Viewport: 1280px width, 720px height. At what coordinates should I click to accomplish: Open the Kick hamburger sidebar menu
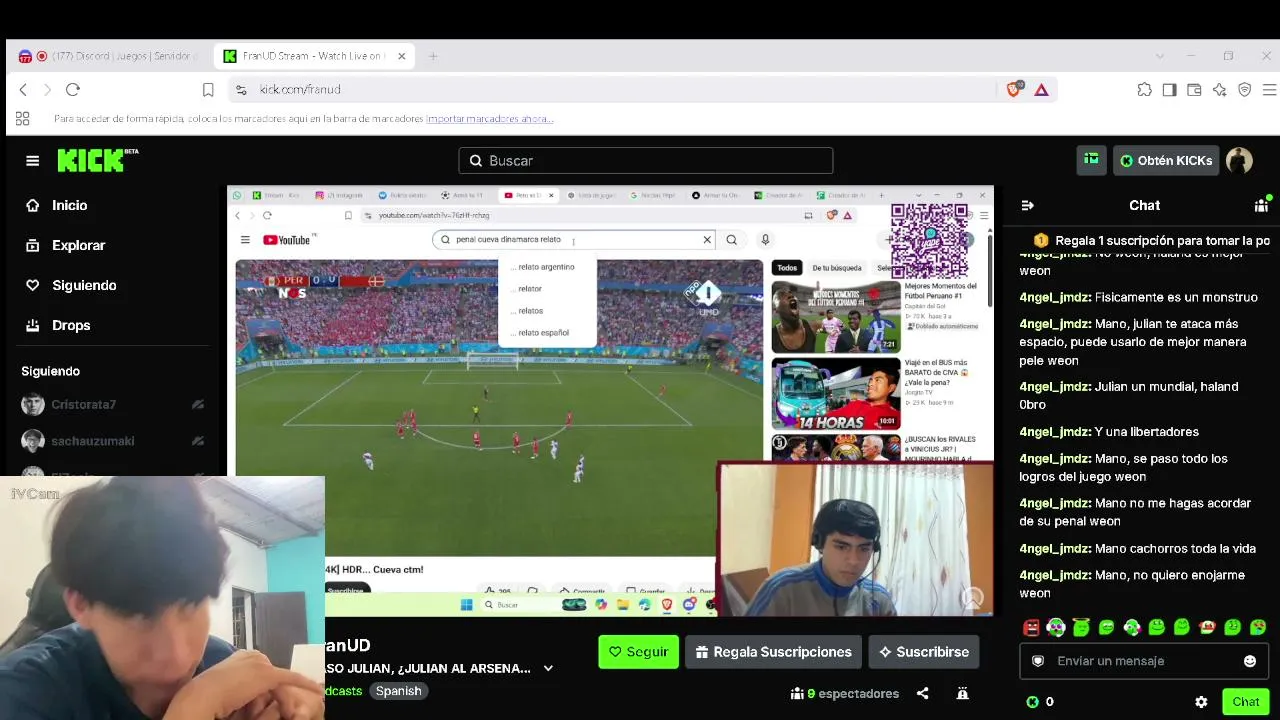[33, 161]
